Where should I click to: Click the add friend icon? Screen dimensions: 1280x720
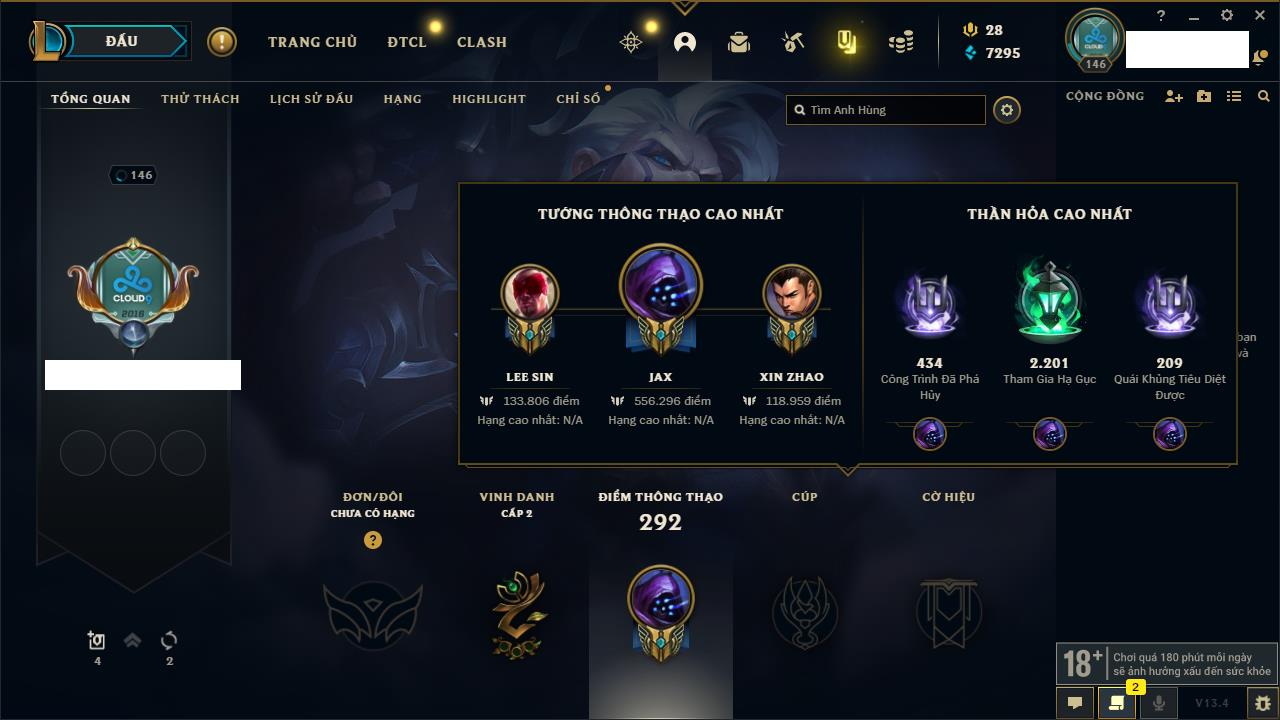pos(1174,96)
